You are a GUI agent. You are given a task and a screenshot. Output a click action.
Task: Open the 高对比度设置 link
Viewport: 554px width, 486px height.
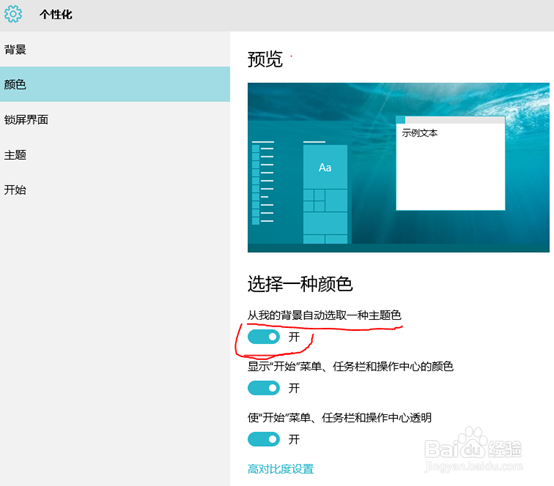[281, 469]
